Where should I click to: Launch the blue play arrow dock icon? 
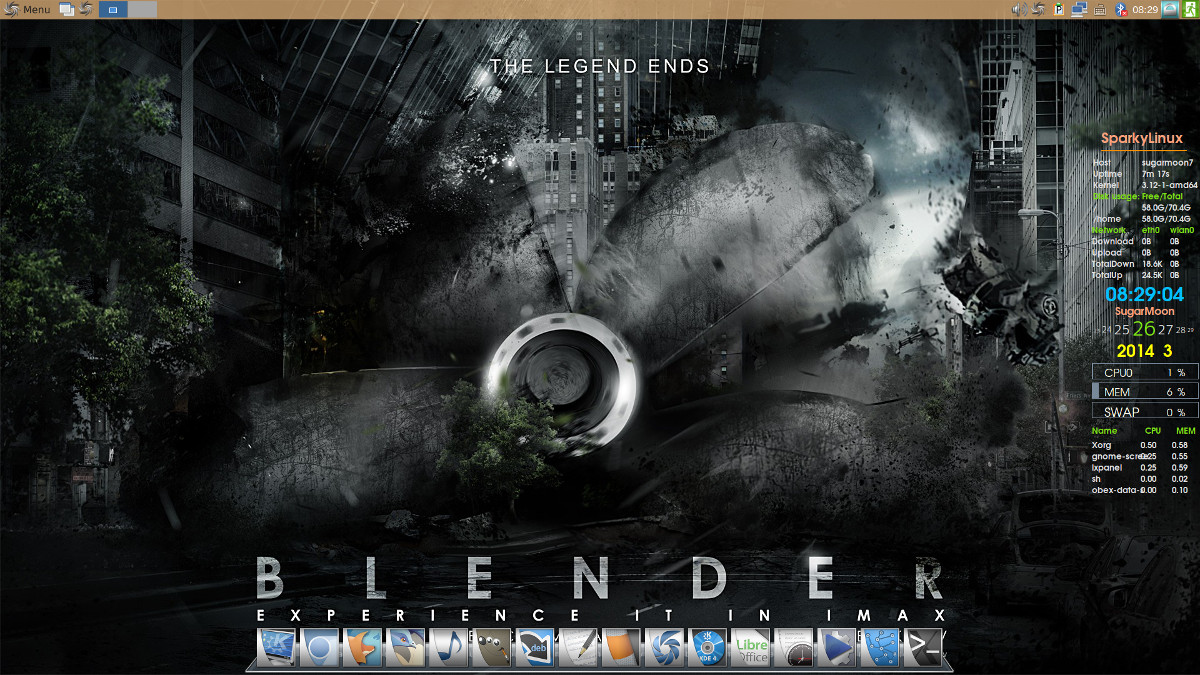836,649
